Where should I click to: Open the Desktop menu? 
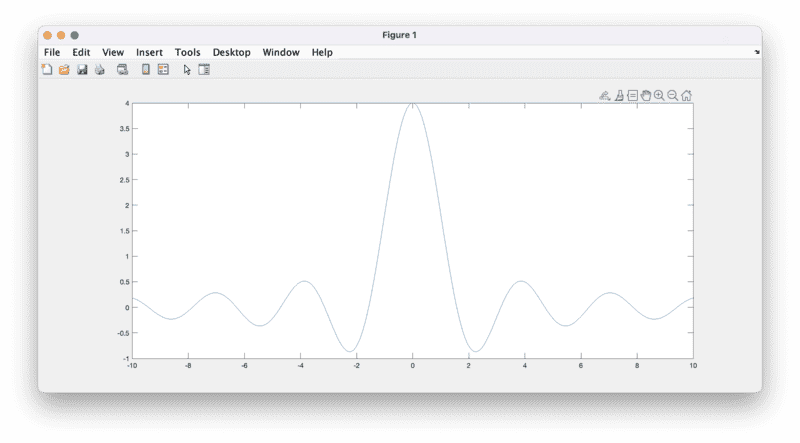tap(232, 52)
